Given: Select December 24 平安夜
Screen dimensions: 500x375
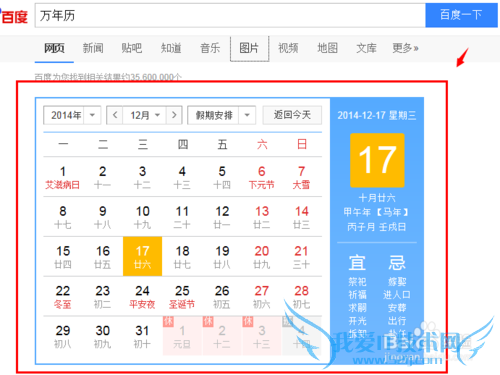Looking at the screenshot, I should tap(142, 297).
